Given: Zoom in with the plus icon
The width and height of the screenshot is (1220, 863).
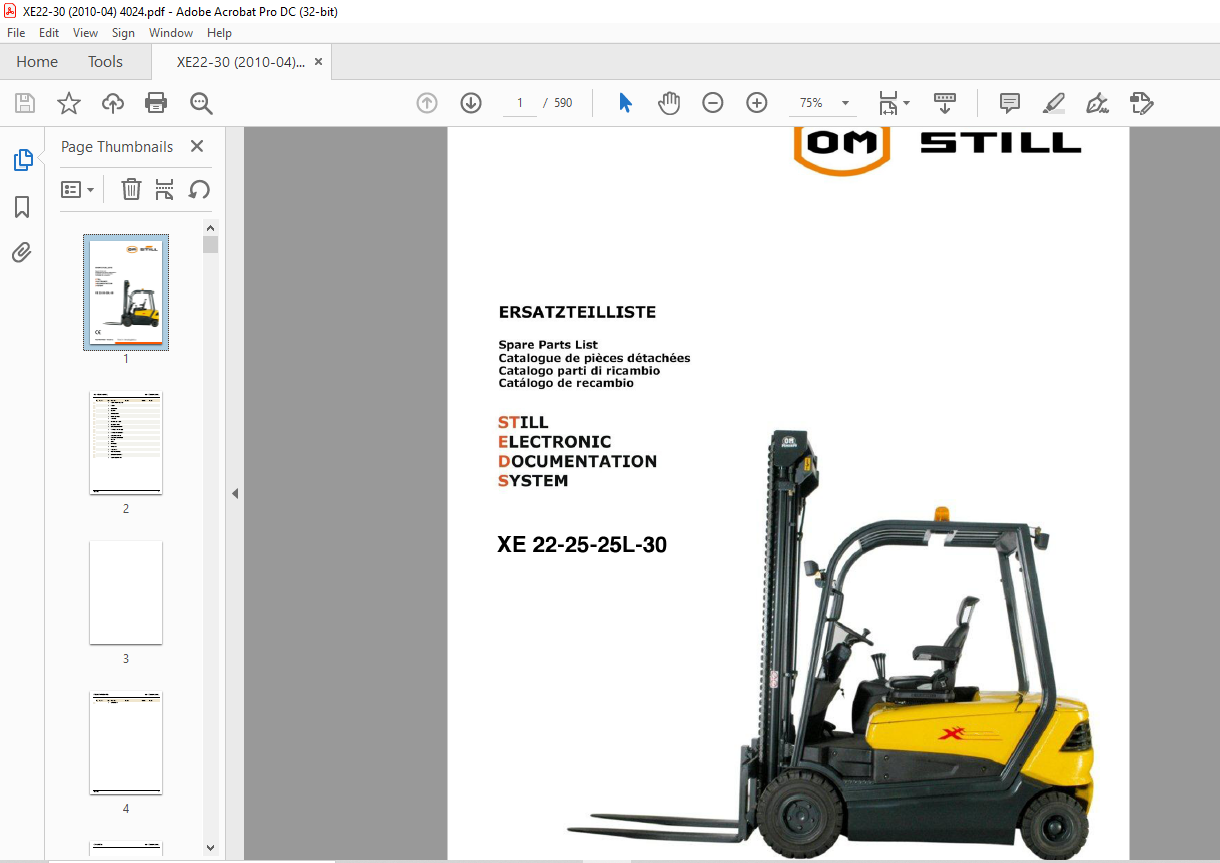Looking at the screenshot, I should coord(757,103).
